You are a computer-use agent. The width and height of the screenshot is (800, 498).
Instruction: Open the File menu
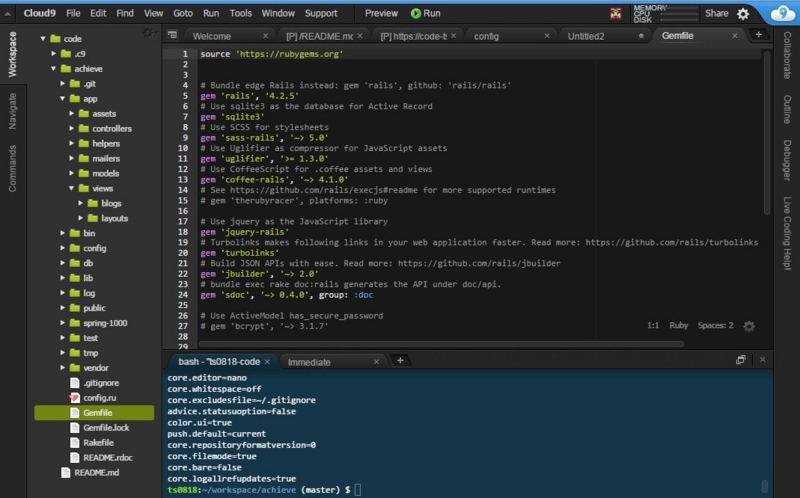click(x=73, y=13)
